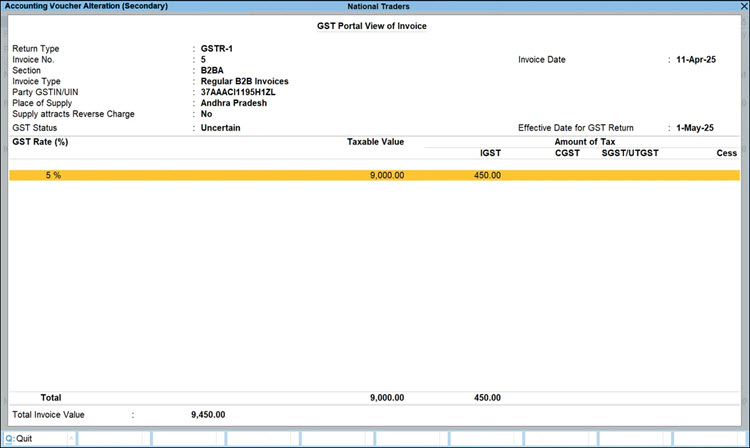Click Andhra Pradesh place of supply

(234, 103)
